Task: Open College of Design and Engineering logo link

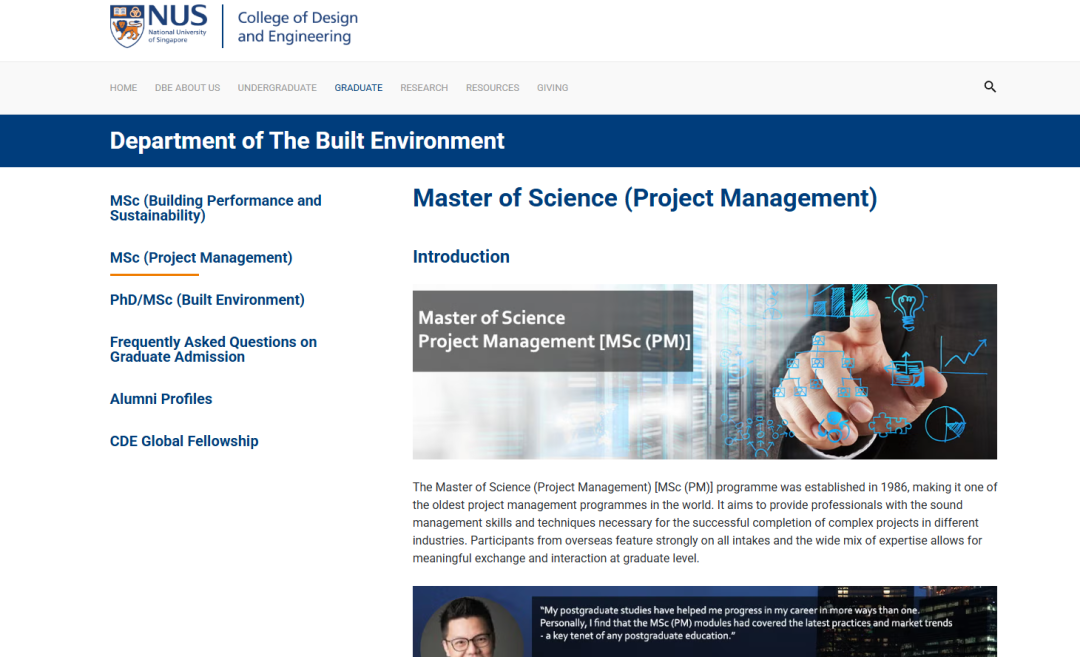Action: [x=297, y=27]
